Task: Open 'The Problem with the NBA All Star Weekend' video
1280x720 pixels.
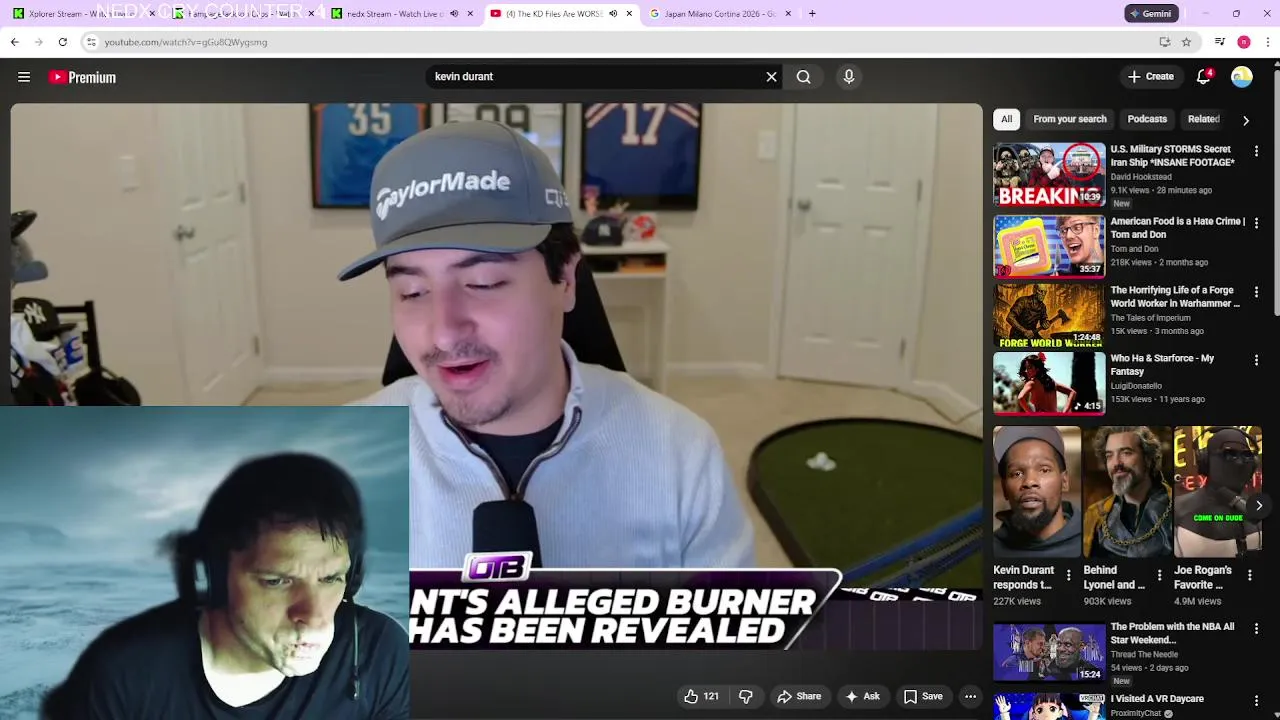Action: click(x=1049, y=652)
